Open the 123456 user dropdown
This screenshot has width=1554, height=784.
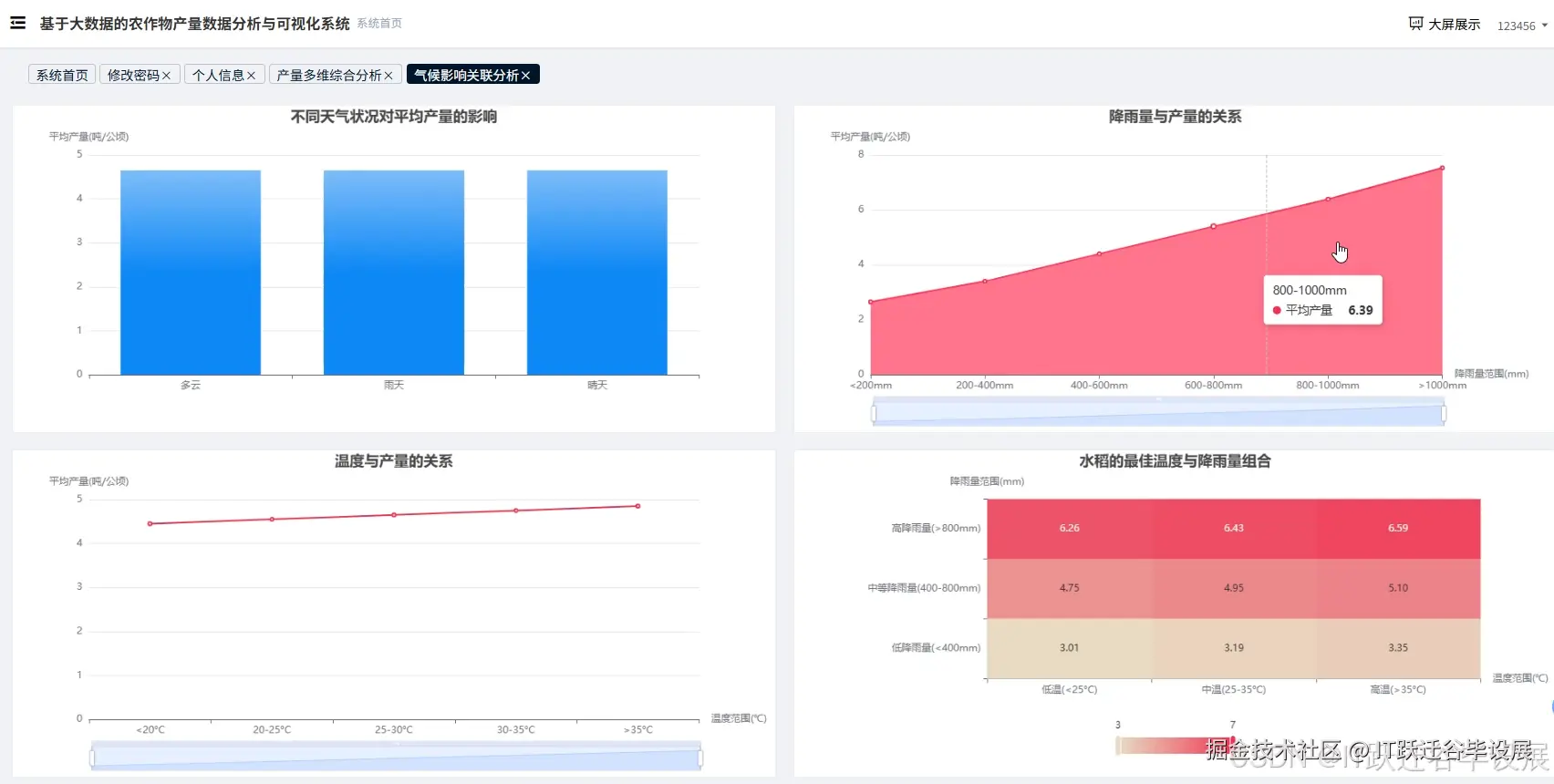coord(1522,26)
